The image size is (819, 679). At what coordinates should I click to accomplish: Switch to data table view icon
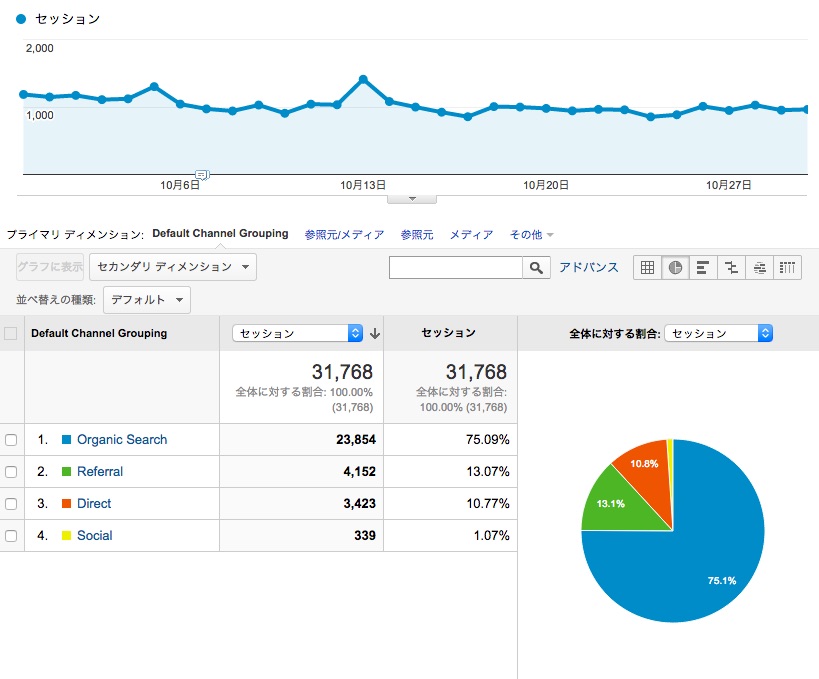(x=647, y=268)
